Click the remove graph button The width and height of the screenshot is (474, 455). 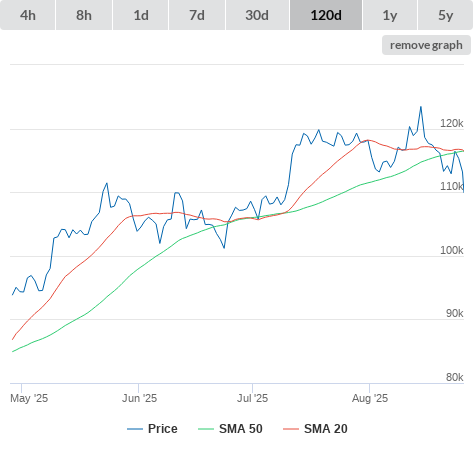point(426,45)
